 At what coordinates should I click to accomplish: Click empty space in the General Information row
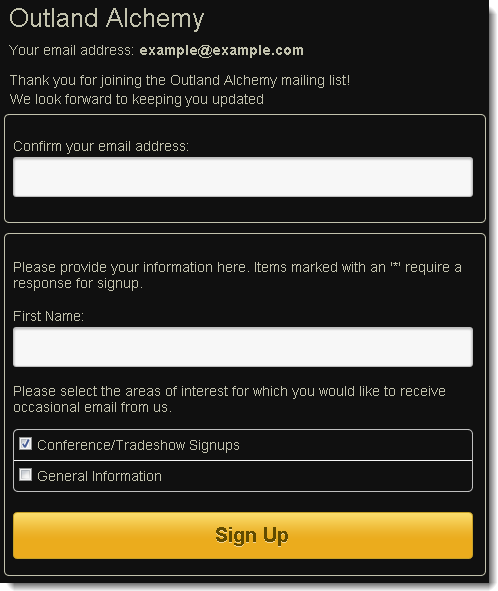pos(317,476)
